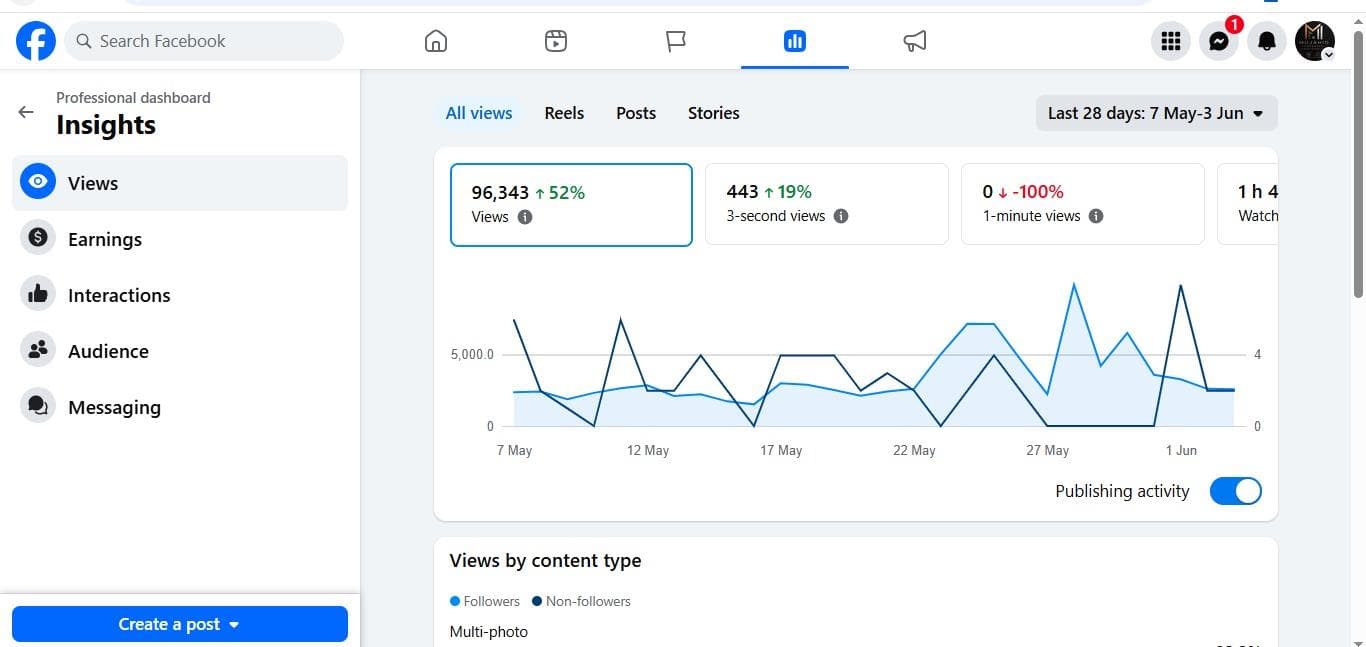
Task: Switch to the All views tab
Action: (x=479, y=113)
